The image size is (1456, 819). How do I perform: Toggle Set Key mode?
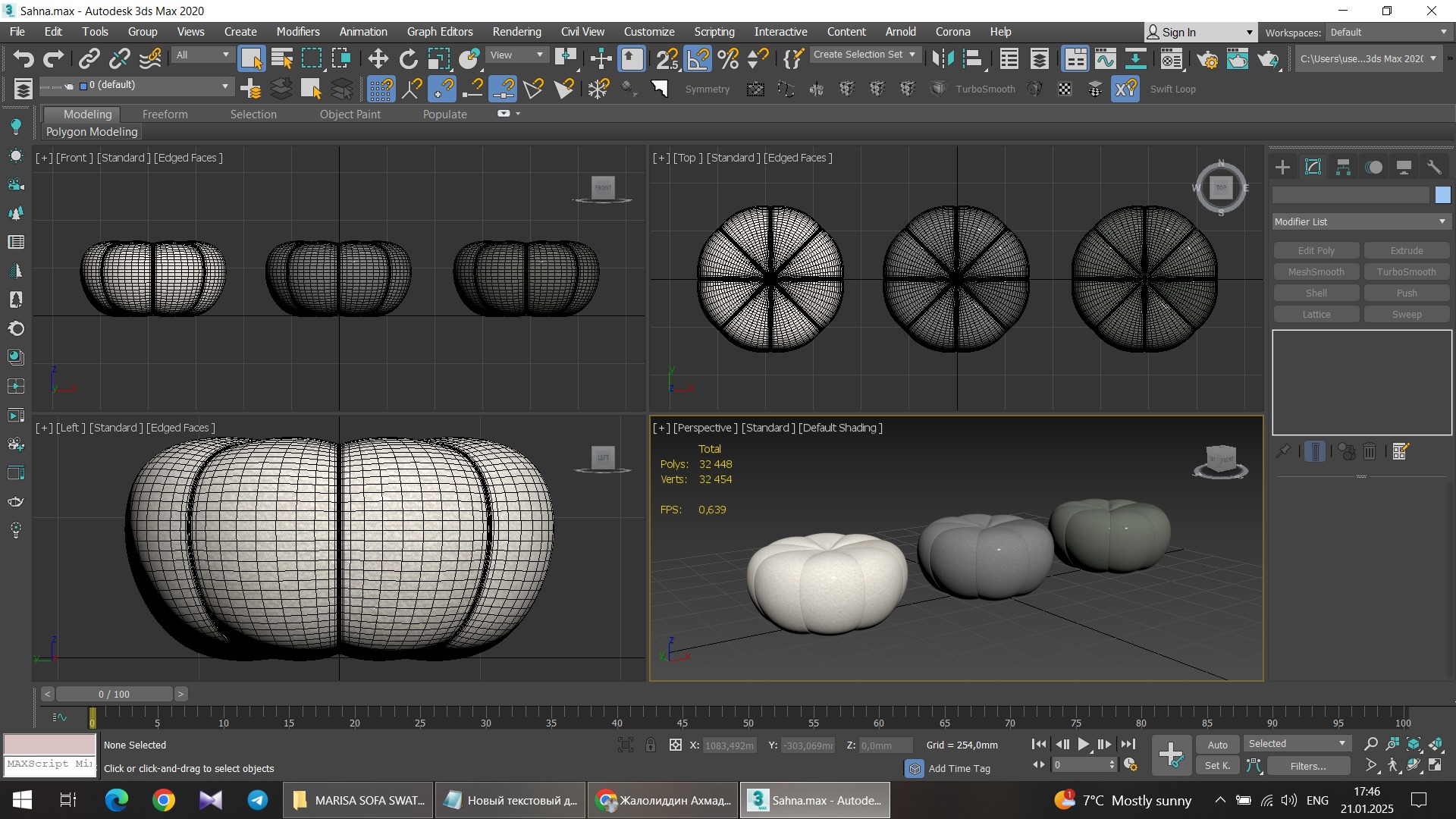tap(1217, 765)
